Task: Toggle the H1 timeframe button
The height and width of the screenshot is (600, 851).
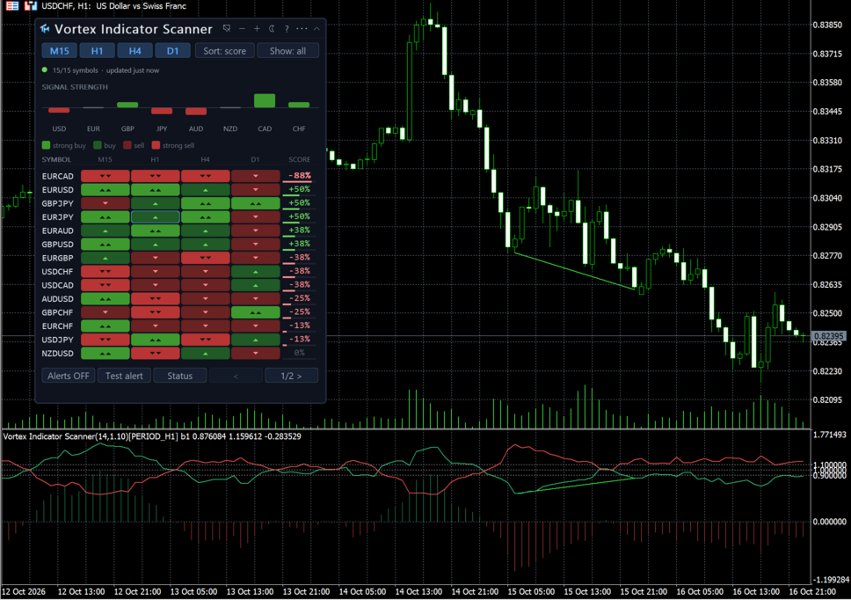Action: click(x=97, y=51)
